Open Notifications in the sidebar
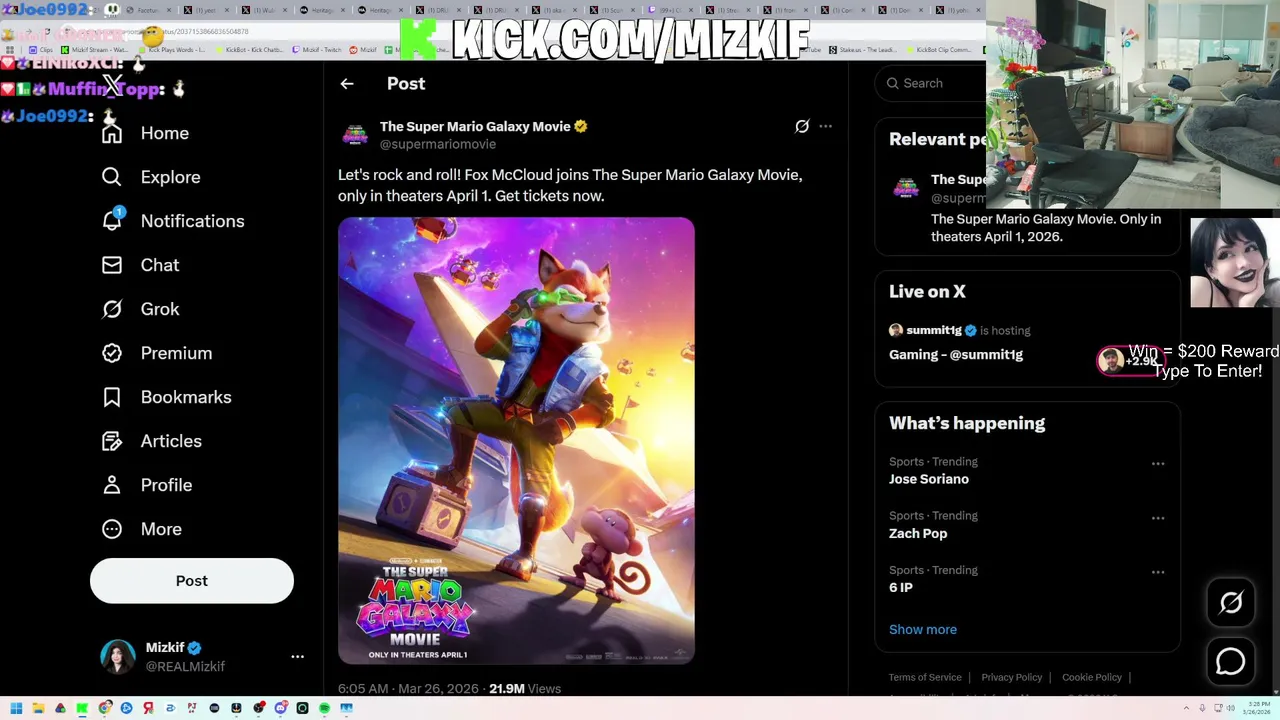This screenshot has height=720, width=1280. 173,221
